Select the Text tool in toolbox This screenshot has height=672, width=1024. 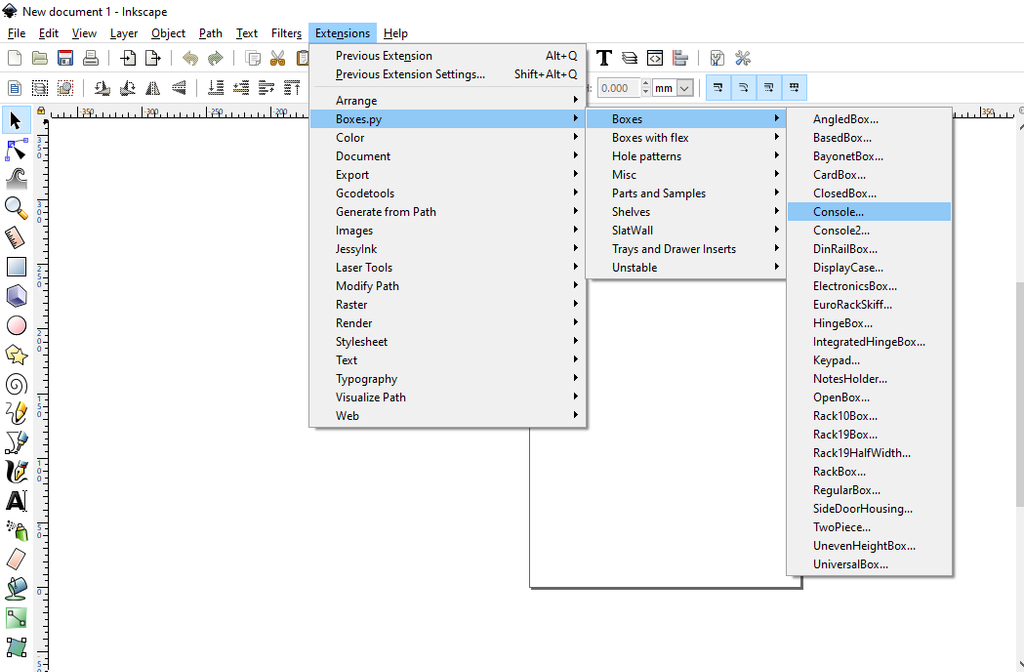[16, 501]
